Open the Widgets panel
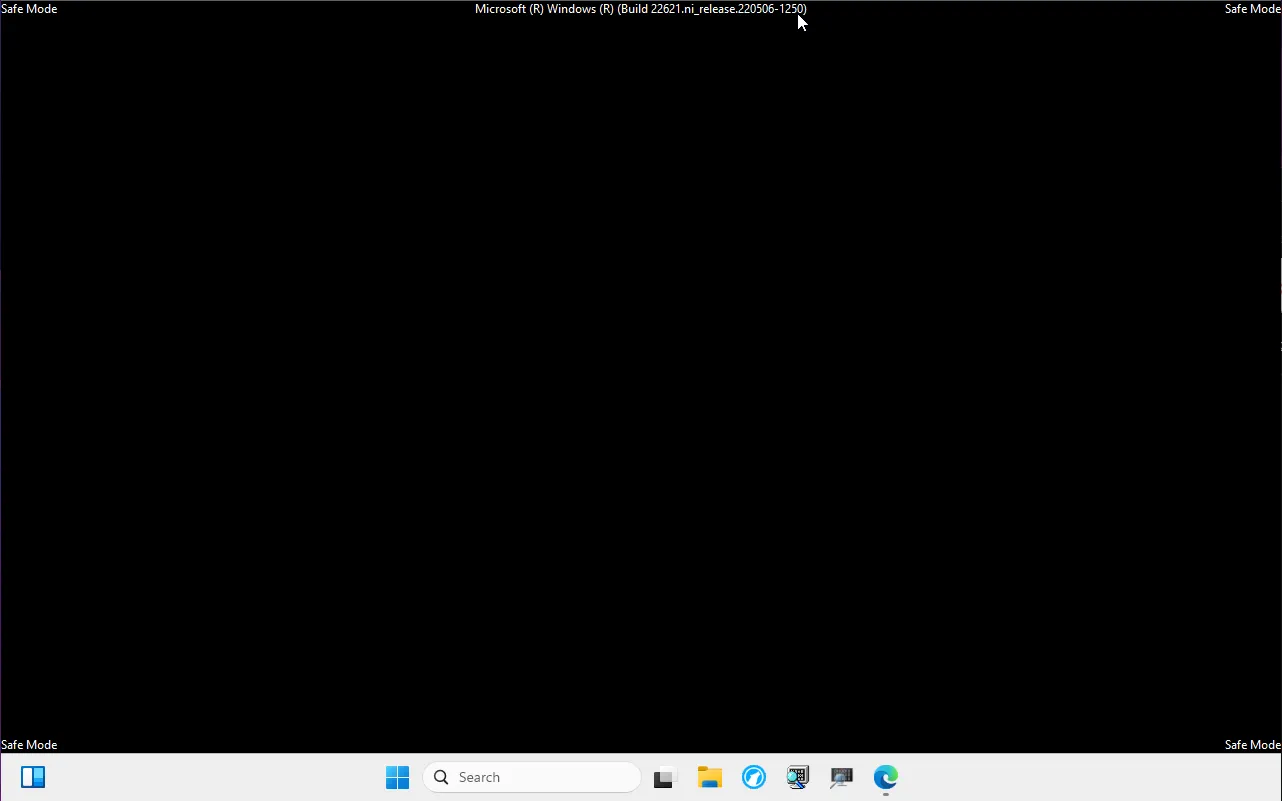Screen dimensions: 1282x801 pos(33,777)
